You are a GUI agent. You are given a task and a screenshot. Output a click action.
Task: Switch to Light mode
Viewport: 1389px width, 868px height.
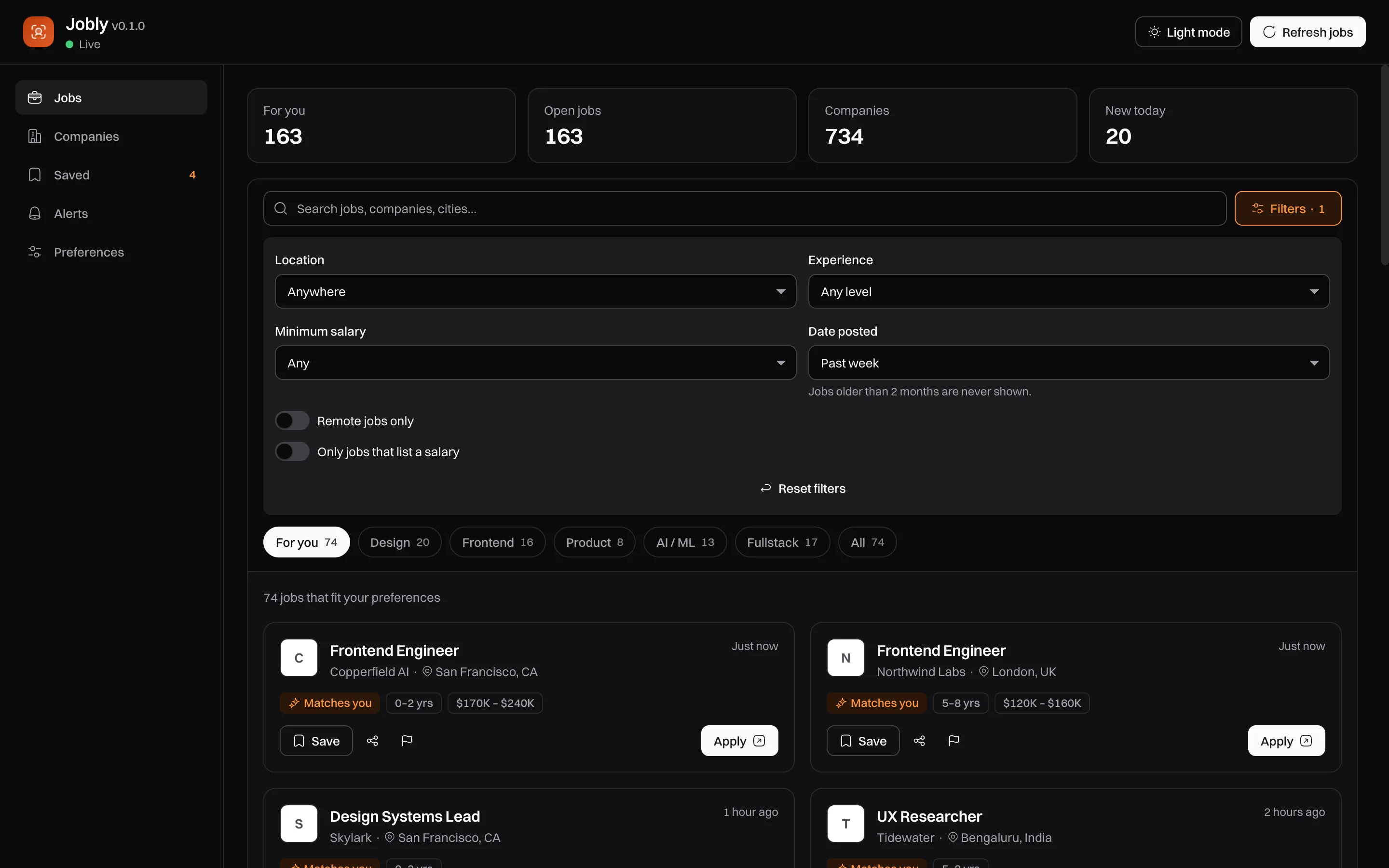coord(1188,32)
